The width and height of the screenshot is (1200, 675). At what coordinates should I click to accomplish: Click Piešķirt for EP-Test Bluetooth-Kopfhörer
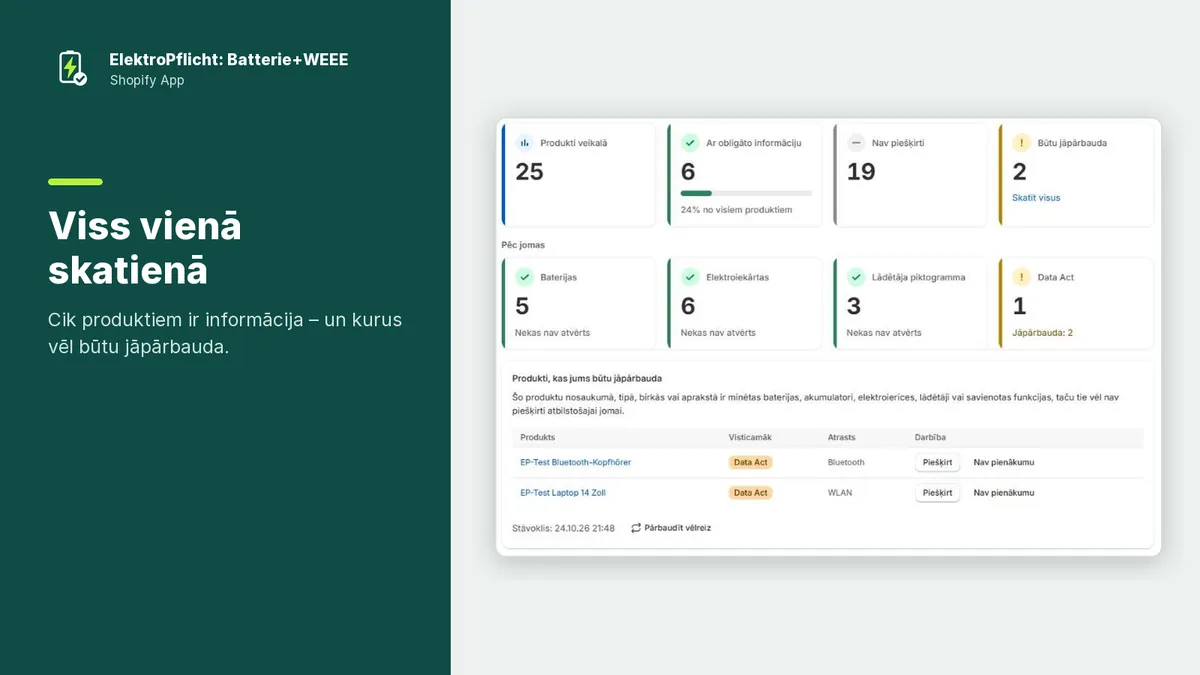tap(937, 462)
